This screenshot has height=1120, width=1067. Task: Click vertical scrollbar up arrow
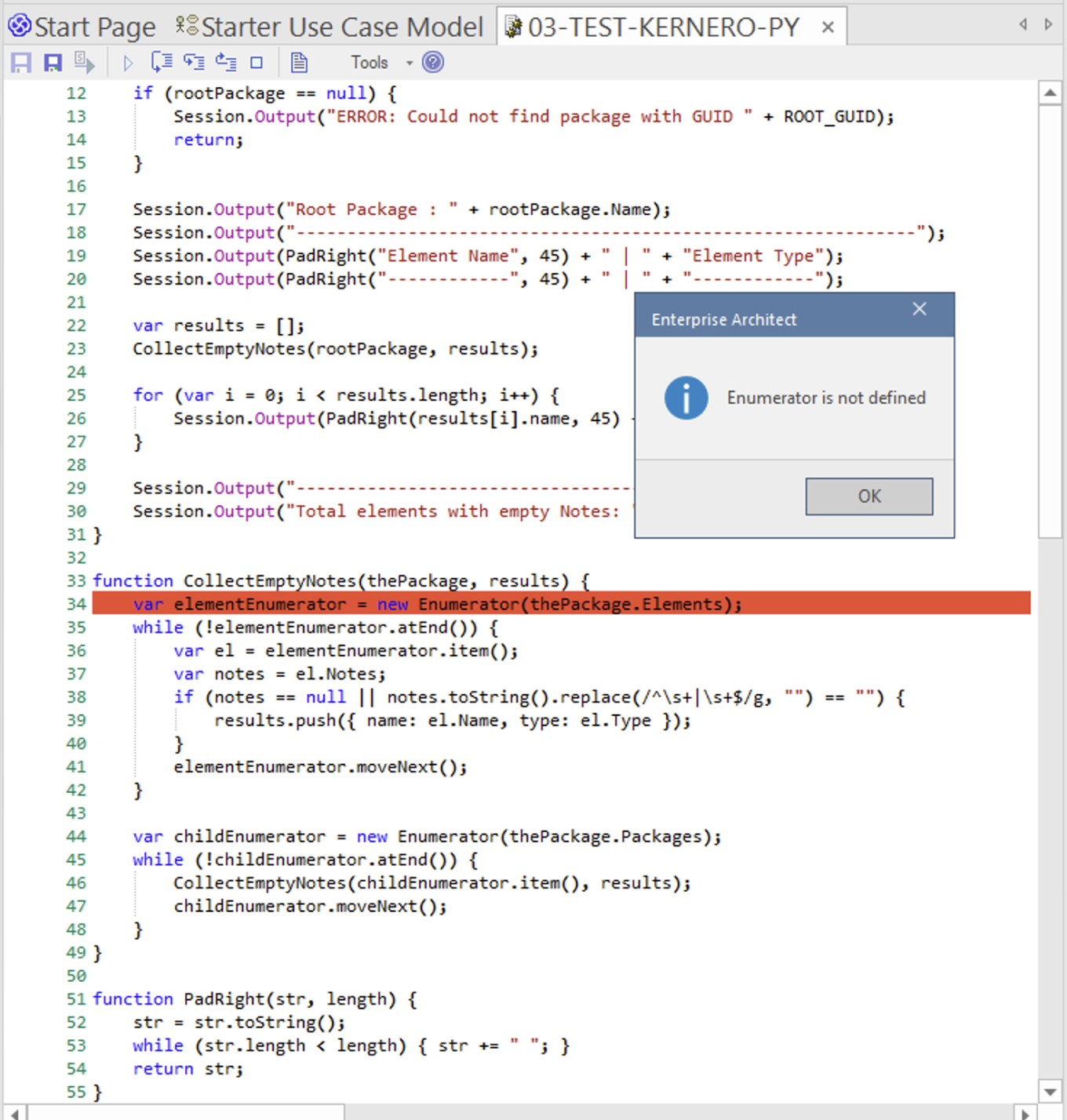pos(1050,93)
